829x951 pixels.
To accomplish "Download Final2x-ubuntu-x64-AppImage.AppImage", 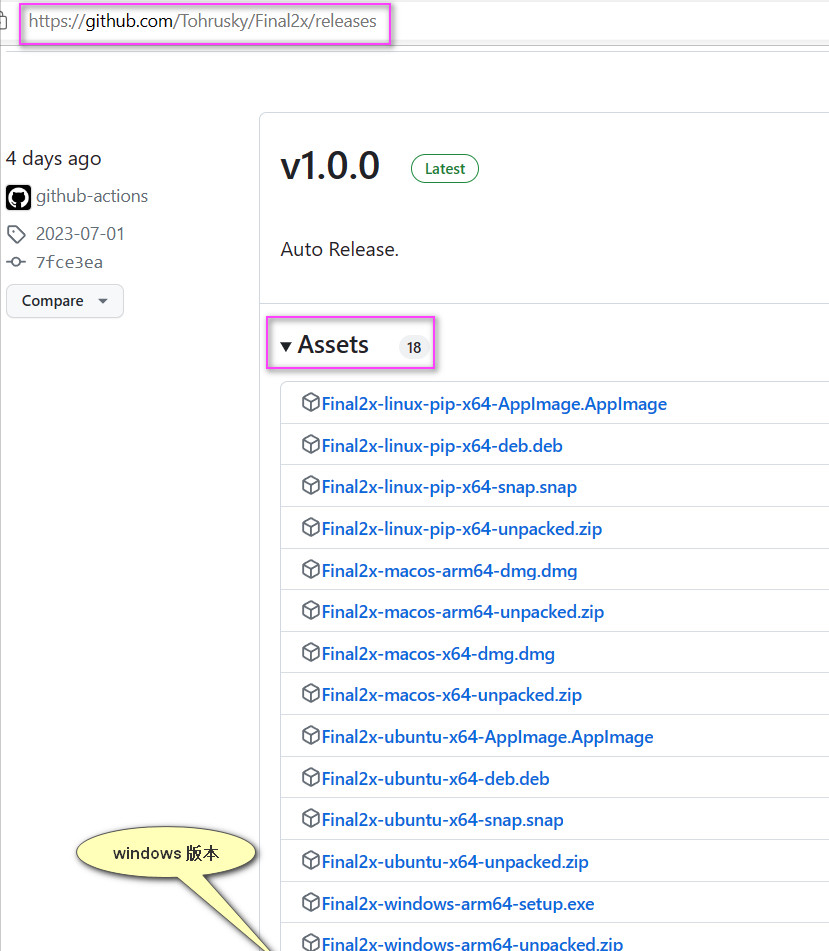I will pos(488,737).
